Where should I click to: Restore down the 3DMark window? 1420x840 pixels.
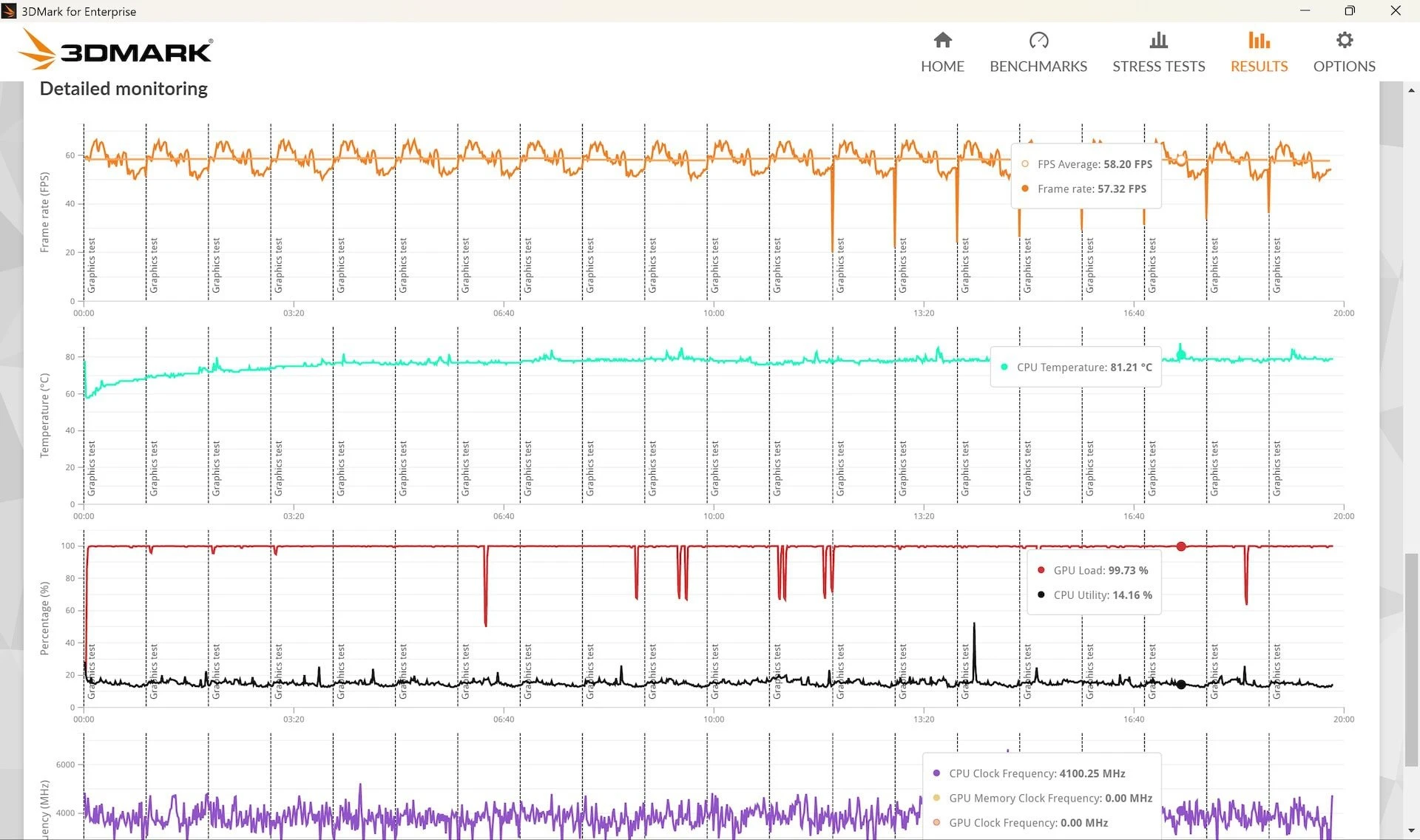coord(1350,10)
